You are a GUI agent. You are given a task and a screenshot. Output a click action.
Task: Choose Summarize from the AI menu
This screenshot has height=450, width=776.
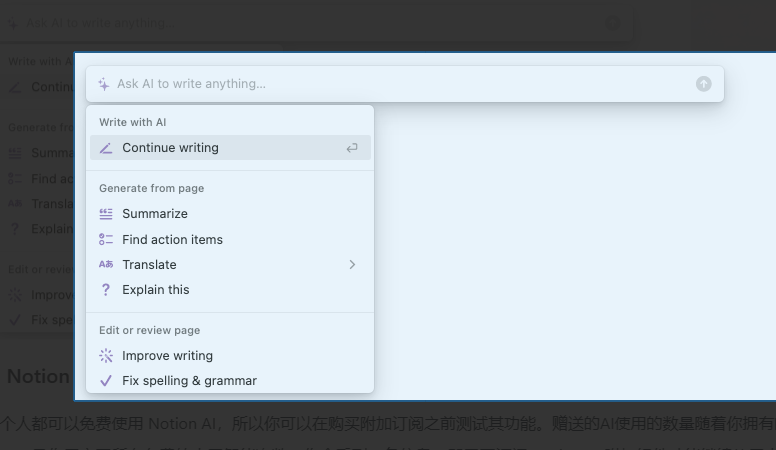coord(155,214)
